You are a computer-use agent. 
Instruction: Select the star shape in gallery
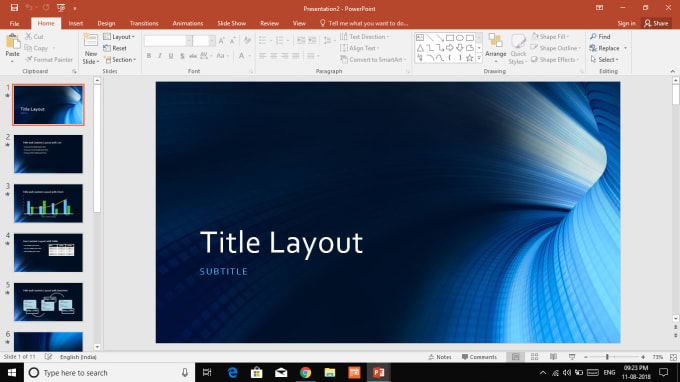coord(470,58)
